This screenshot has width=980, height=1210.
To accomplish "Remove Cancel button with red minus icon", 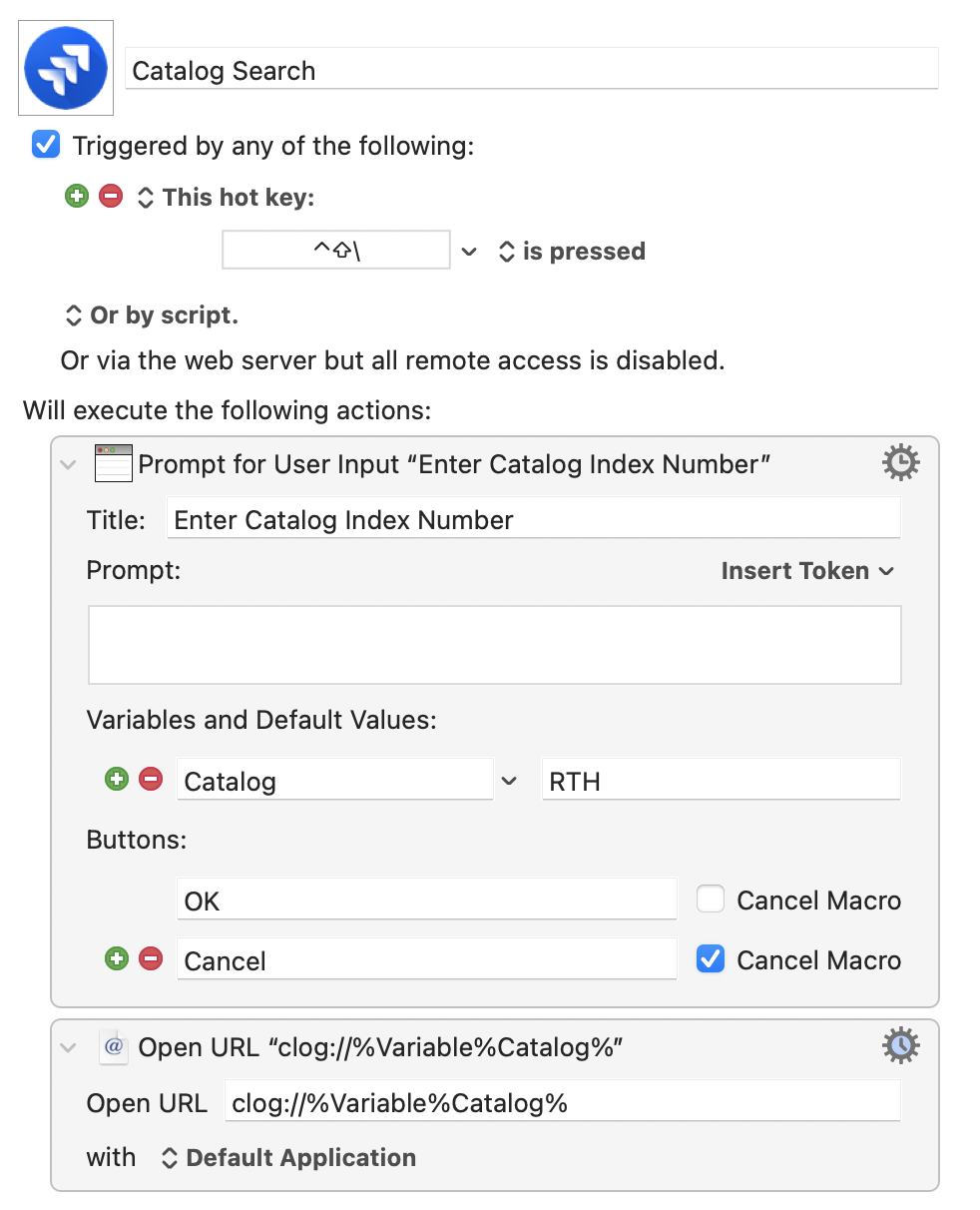I will click(x=151, y=959).
